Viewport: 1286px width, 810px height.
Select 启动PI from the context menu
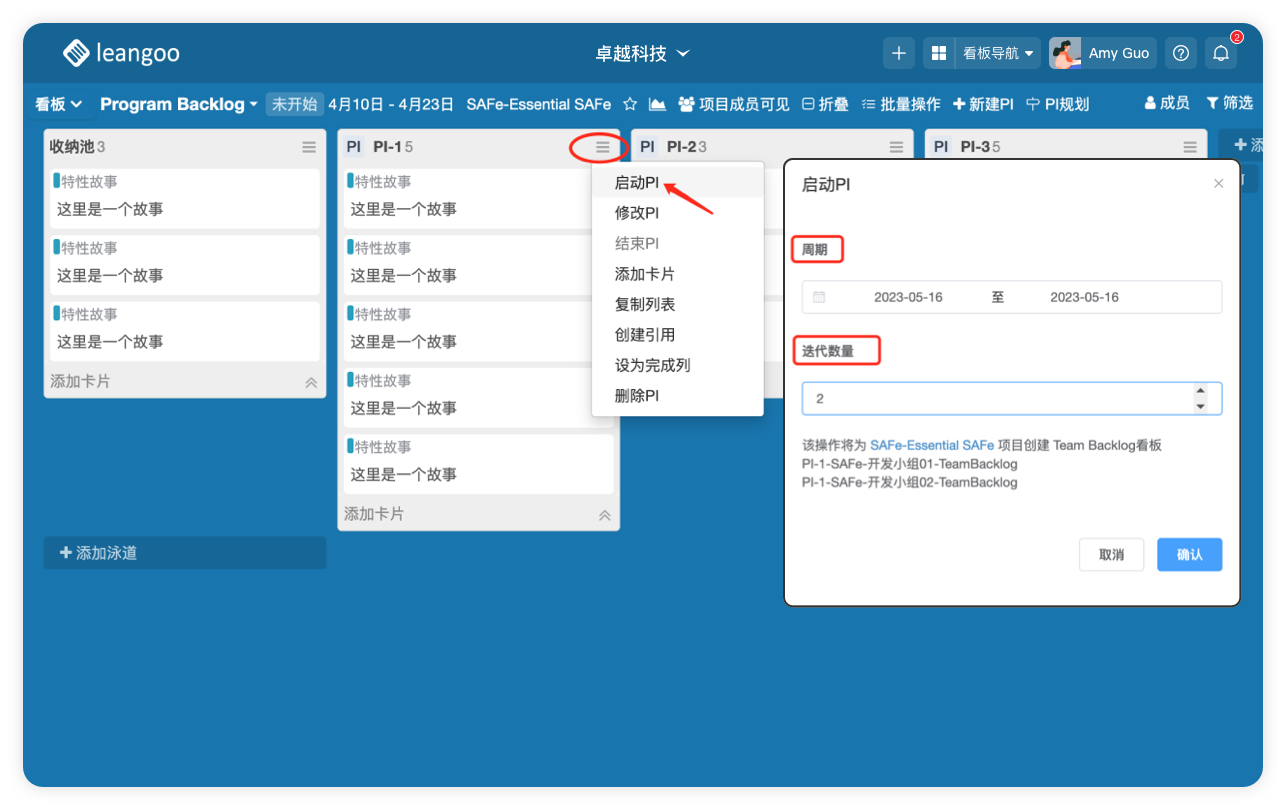tap(637, 183)
